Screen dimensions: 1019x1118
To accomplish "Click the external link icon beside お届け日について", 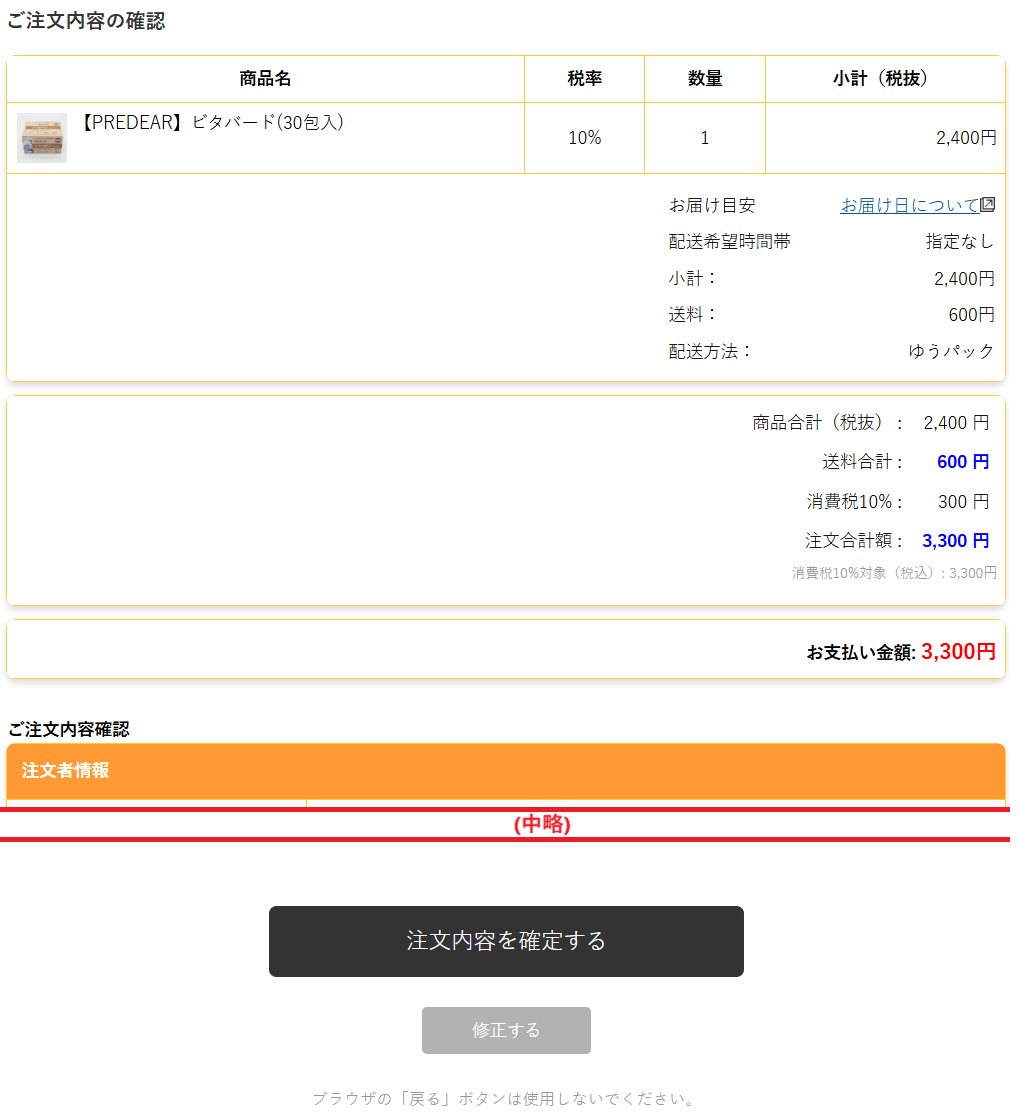I will point(987,205).
